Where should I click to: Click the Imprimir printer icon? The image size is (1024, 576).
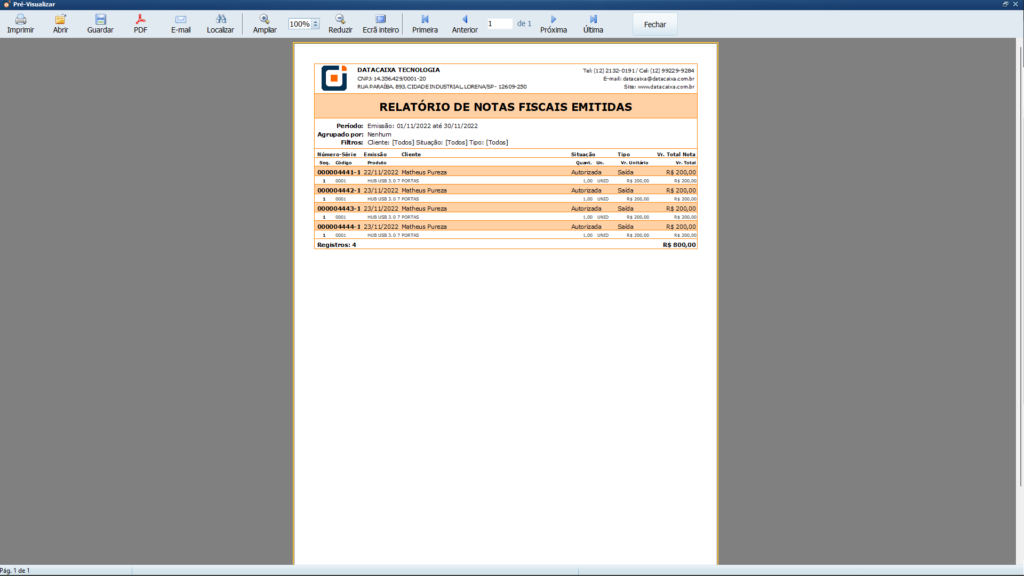[20, 20]
